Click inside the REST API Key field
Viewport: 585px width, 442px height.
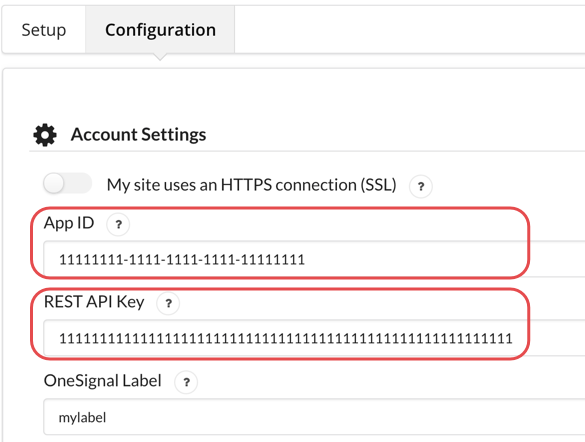tap(314, 338)
